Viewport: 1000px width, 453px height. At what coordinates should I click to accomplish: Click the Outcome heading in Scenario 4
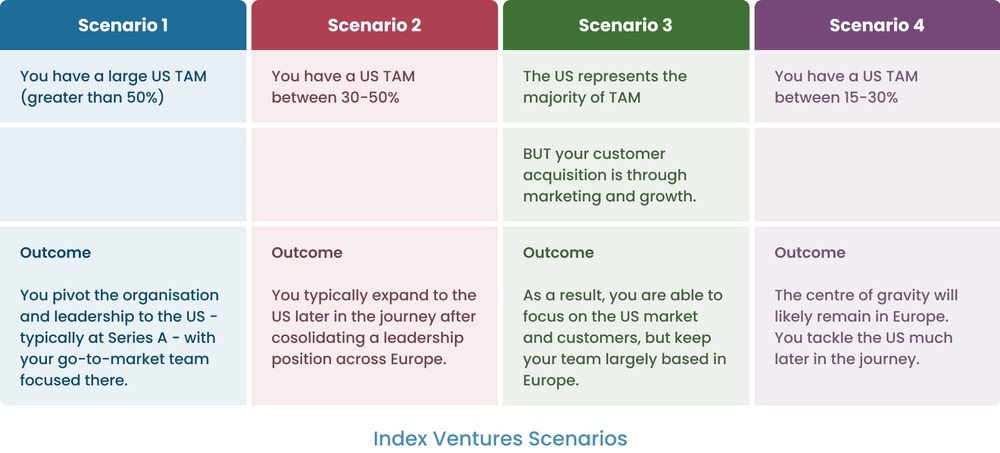[810, 253]
